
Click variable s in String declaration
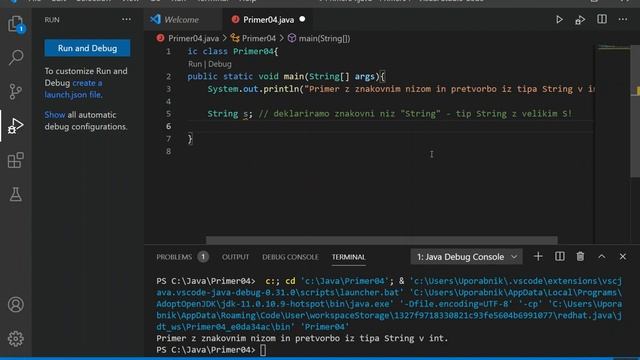click(246, 114)
